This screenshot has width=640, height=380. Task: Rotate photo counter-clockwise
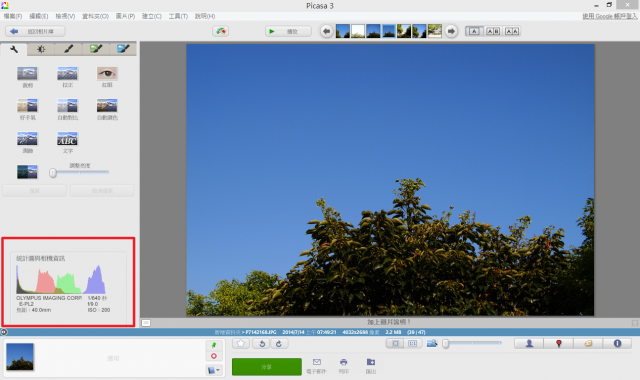[262, 344]
